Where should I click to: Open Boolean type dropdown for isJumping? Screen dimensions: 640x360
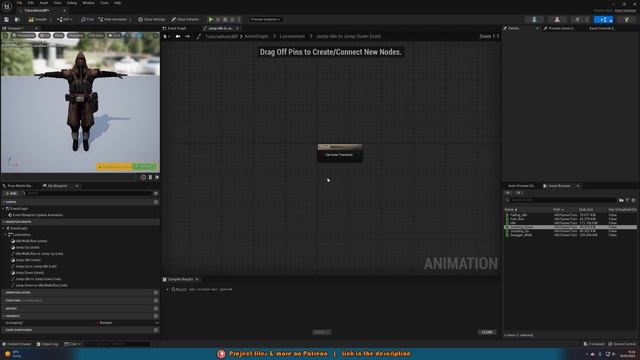pos(105,323)
